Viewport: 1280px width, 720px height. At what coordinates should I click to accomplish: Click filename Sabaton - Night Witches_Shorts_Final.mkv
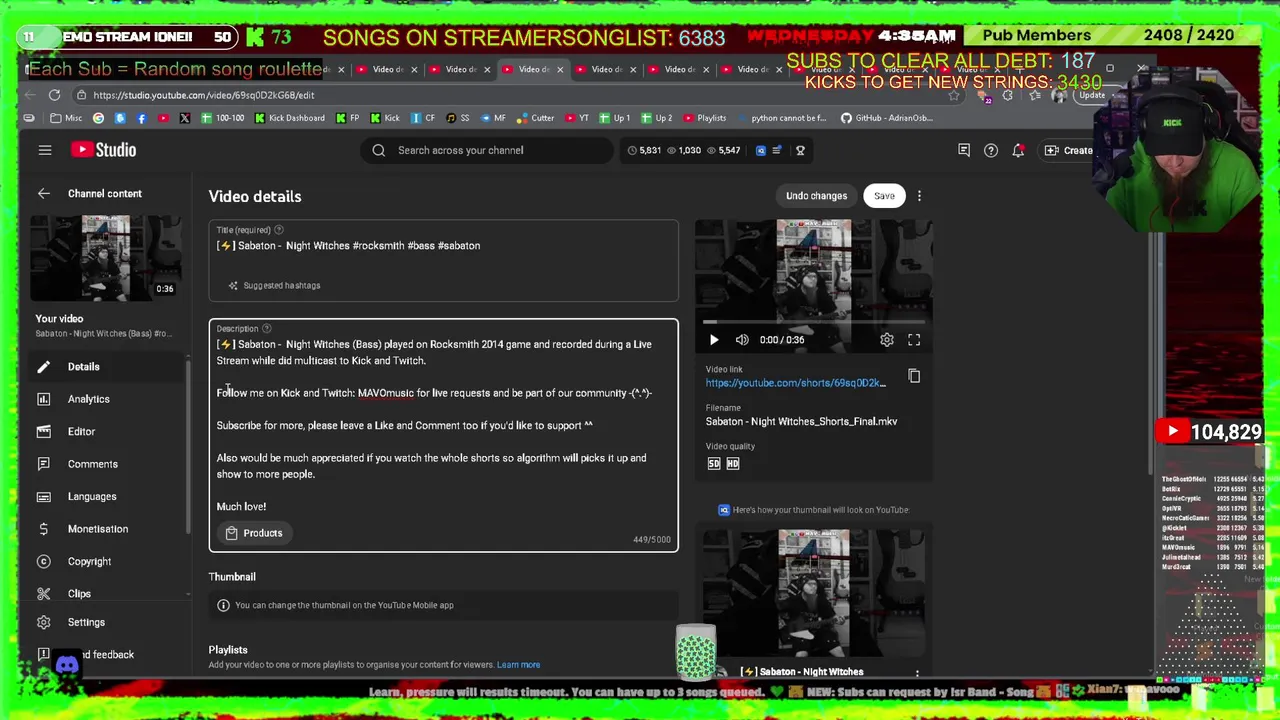click(x=801, y=422)
